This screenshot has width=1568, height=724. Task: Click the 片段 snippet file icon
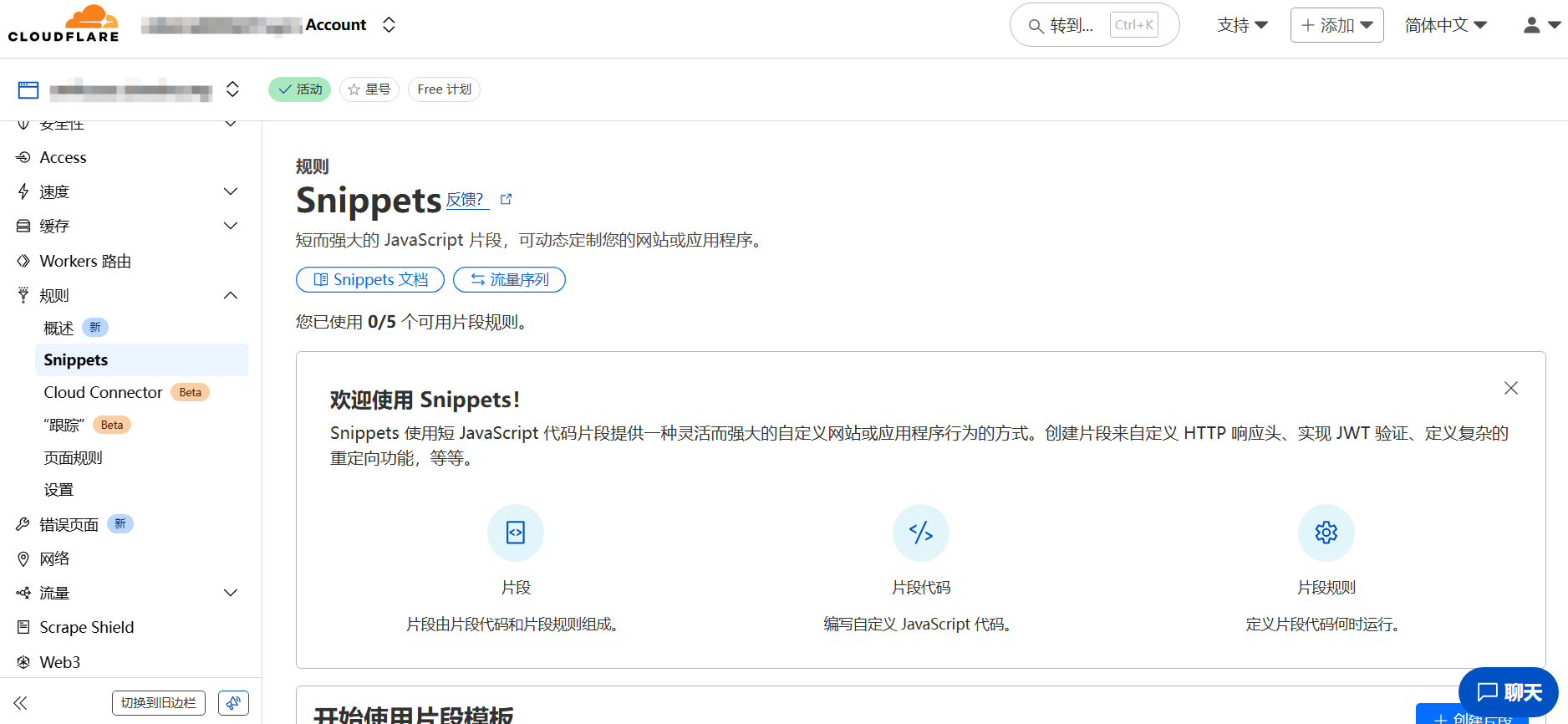(516, 533)
